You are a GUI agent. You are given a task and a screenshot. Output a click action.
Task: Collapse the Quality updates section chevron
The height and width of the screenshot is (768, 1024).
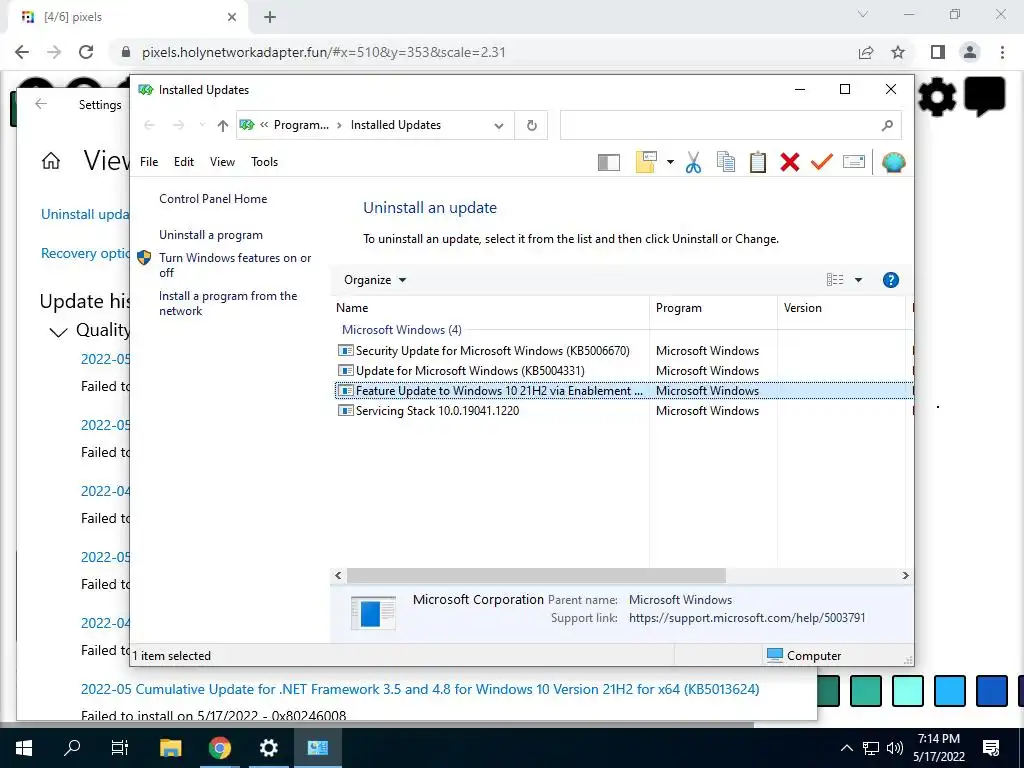tap(58, 332)
